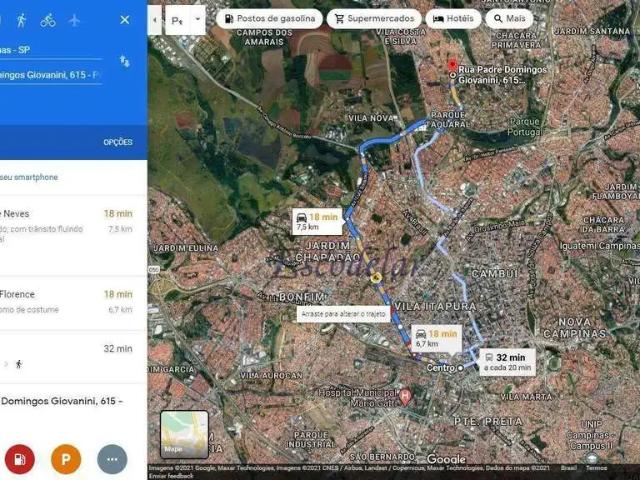Click the NOVA CAMPINAS neighborhood label

[575, 328]
